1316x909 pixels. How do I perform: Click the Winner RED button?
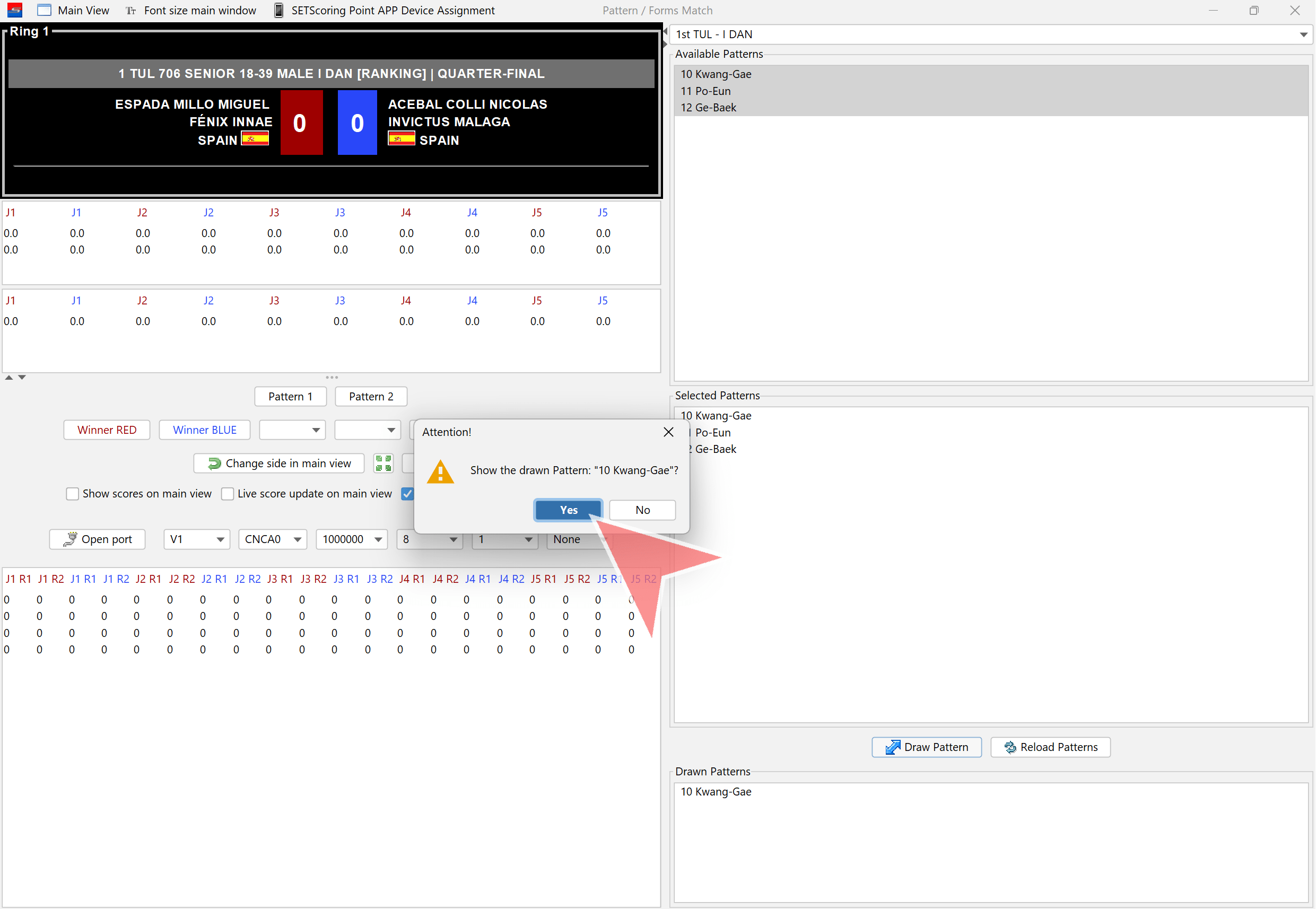[107, 430]
